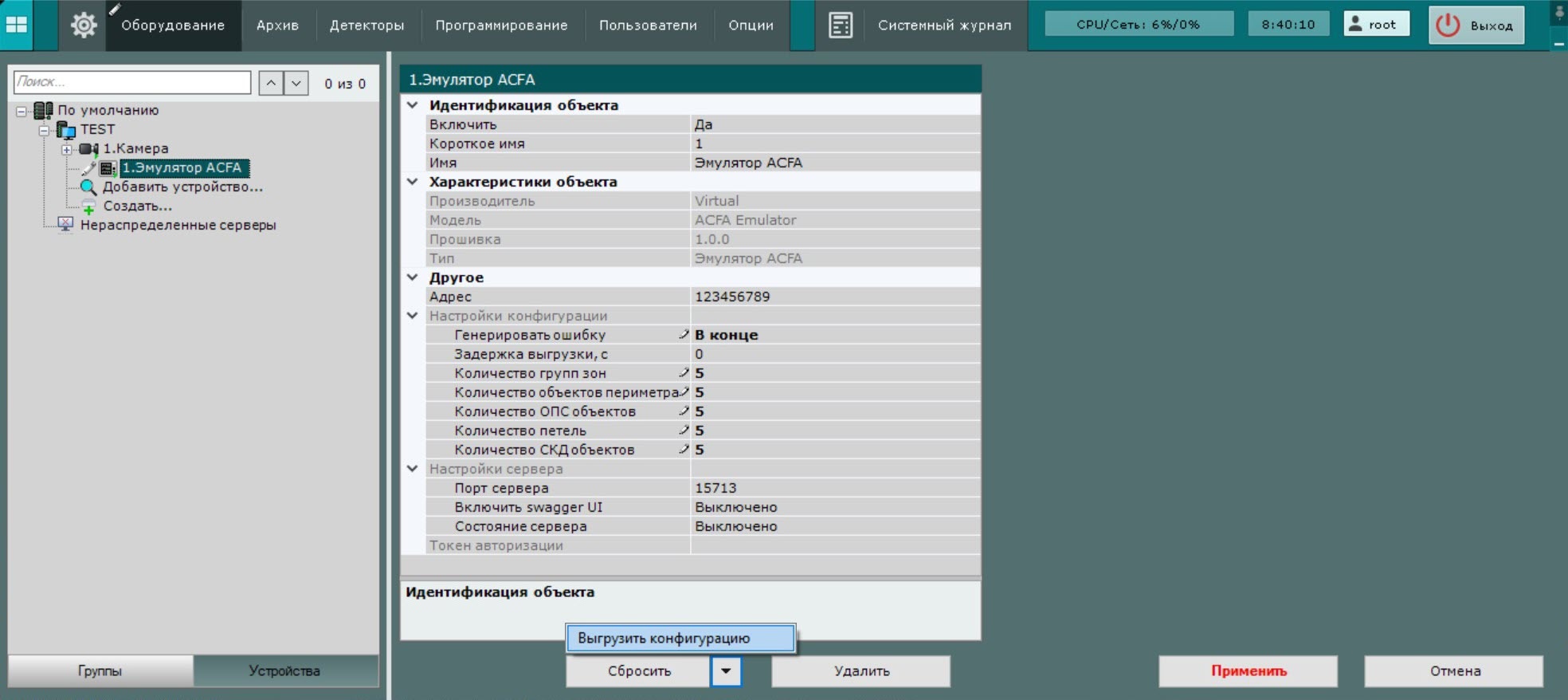Screen dimensions: 1568x700
Task: Select the camera icon of 1.Камера
Action: point(88,149)
